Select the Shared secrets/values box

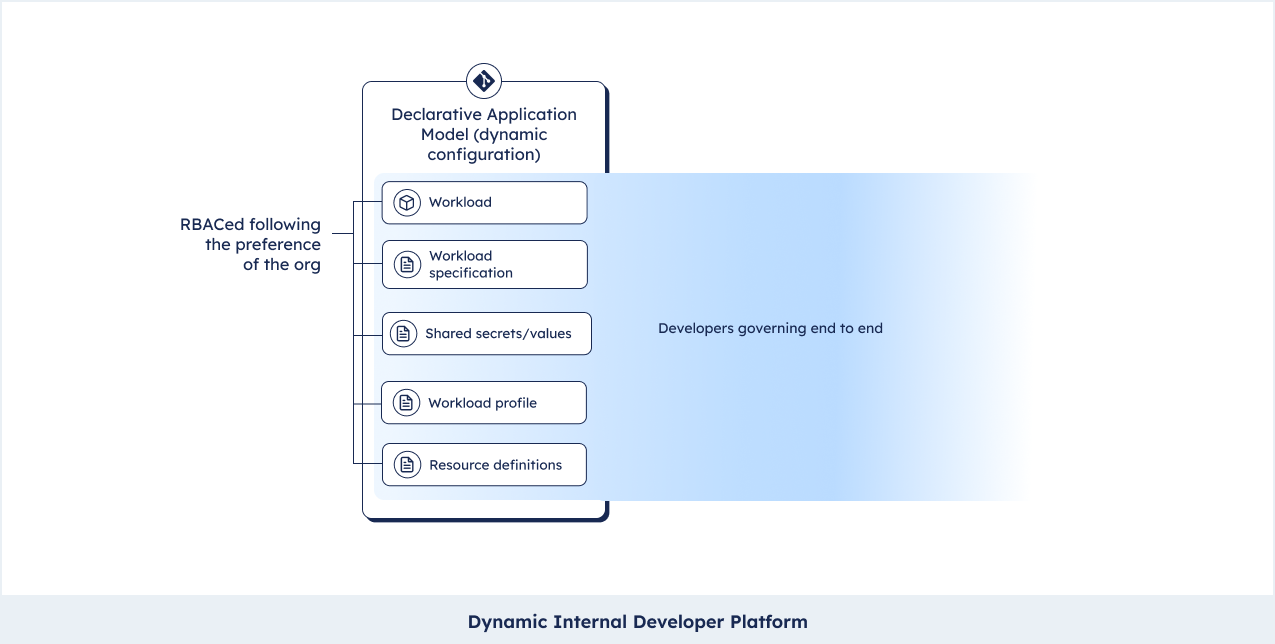(x=487, y=334)
